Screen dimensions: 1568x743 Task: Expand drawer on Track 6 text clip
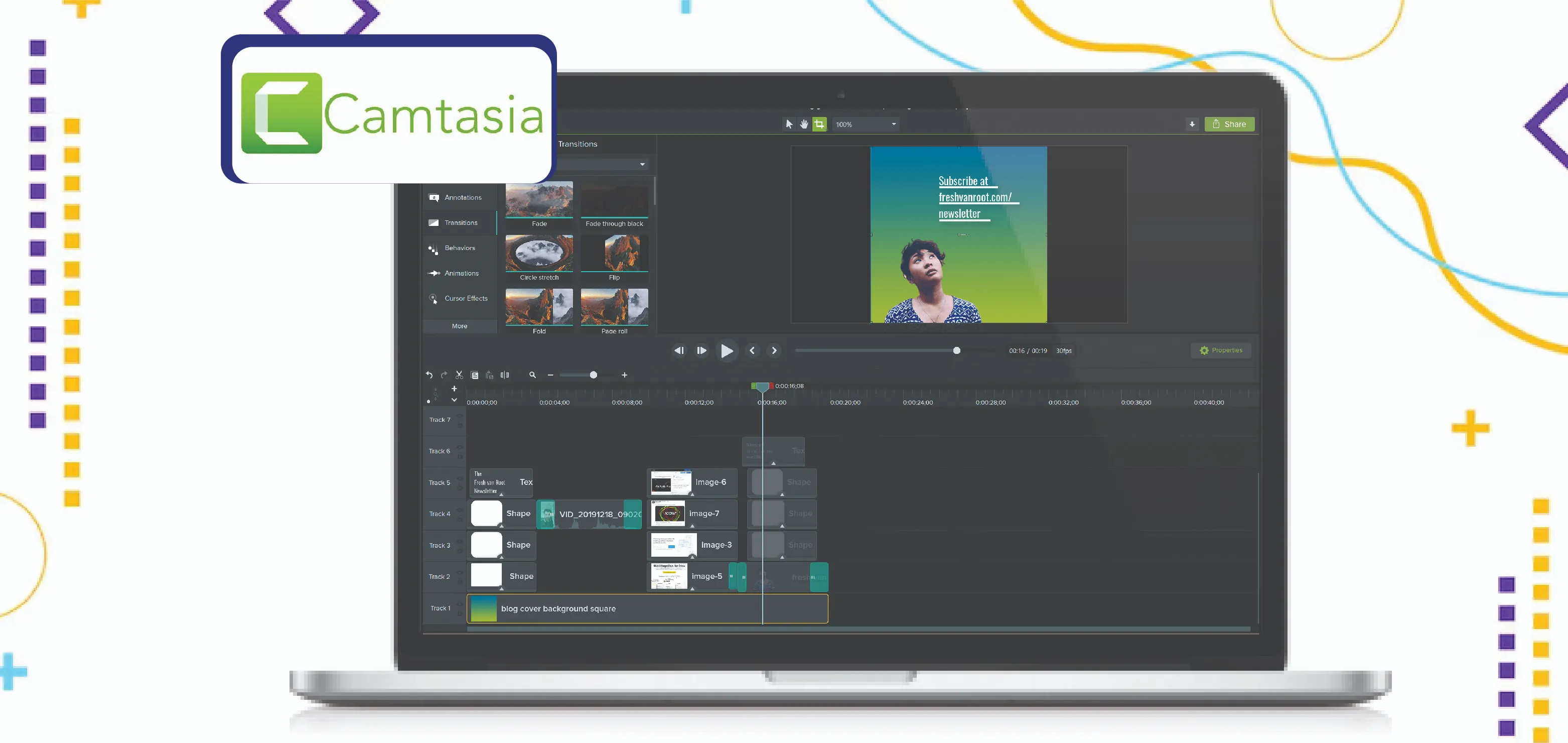(x=774, y=463)
